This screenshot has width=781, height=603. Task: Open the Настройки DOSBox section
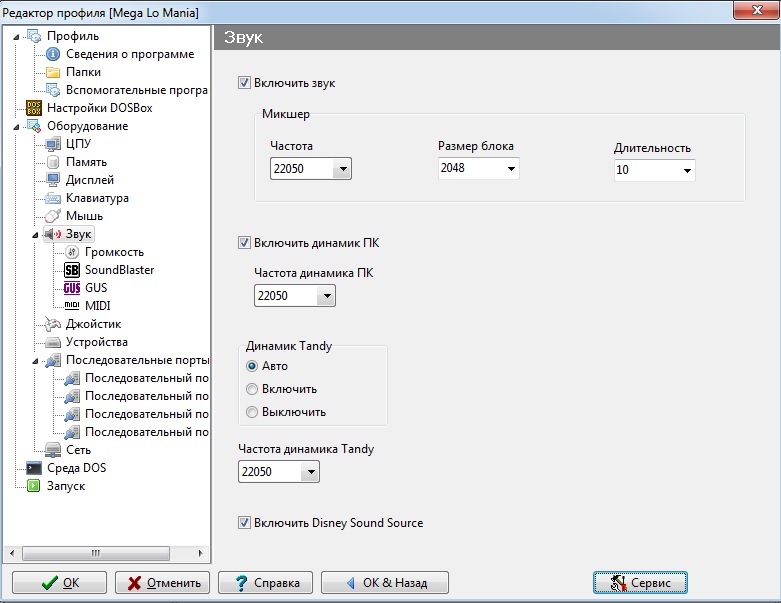pos(100,108)
